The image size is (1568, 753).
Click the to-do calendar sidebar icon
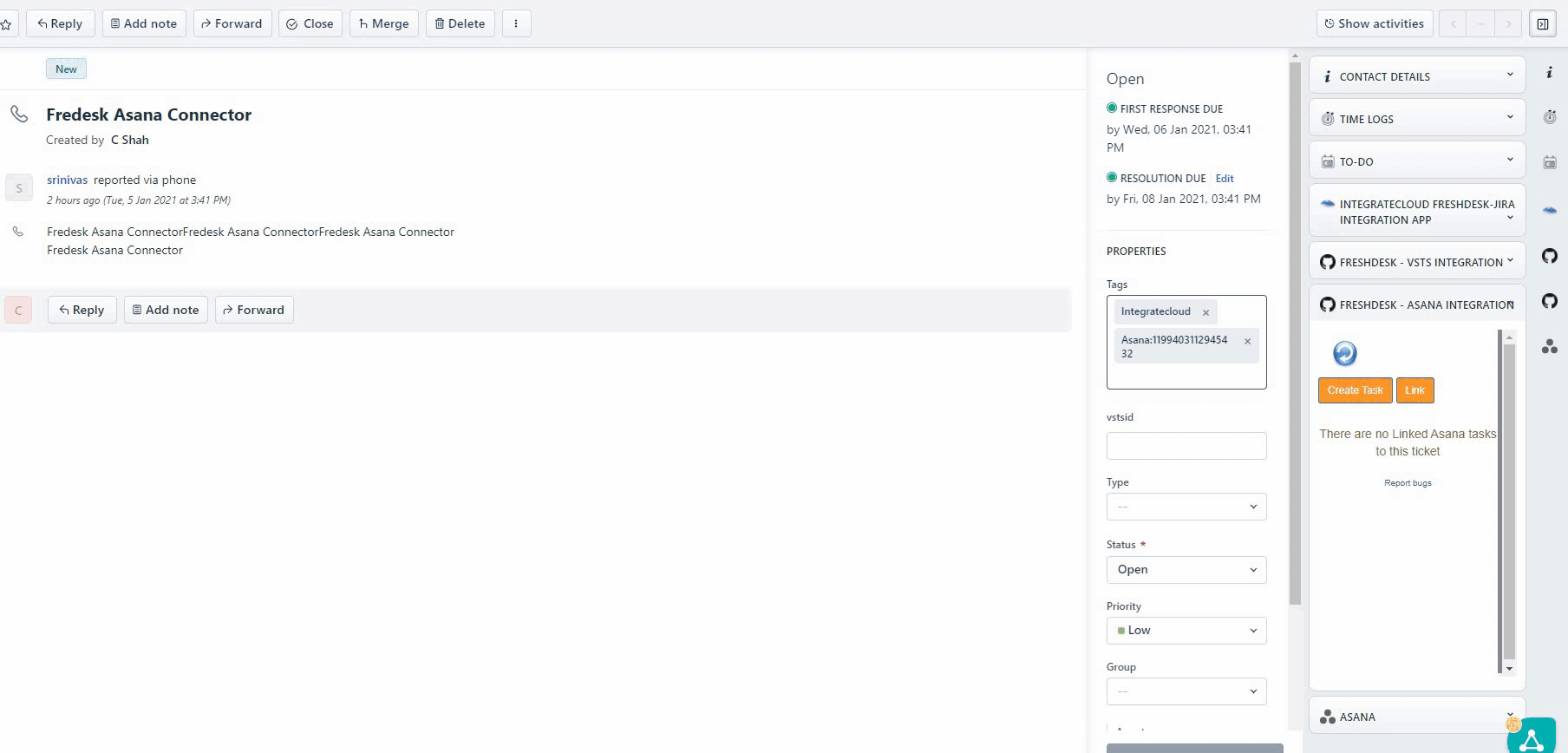point(1550,162)
